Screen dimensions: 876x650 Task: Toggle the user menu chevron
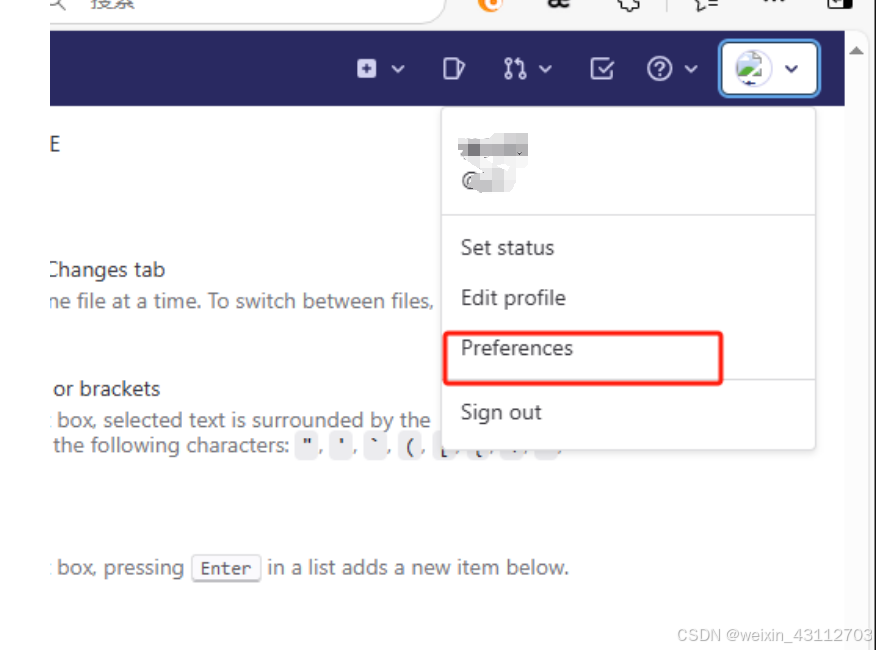(791, 69)
